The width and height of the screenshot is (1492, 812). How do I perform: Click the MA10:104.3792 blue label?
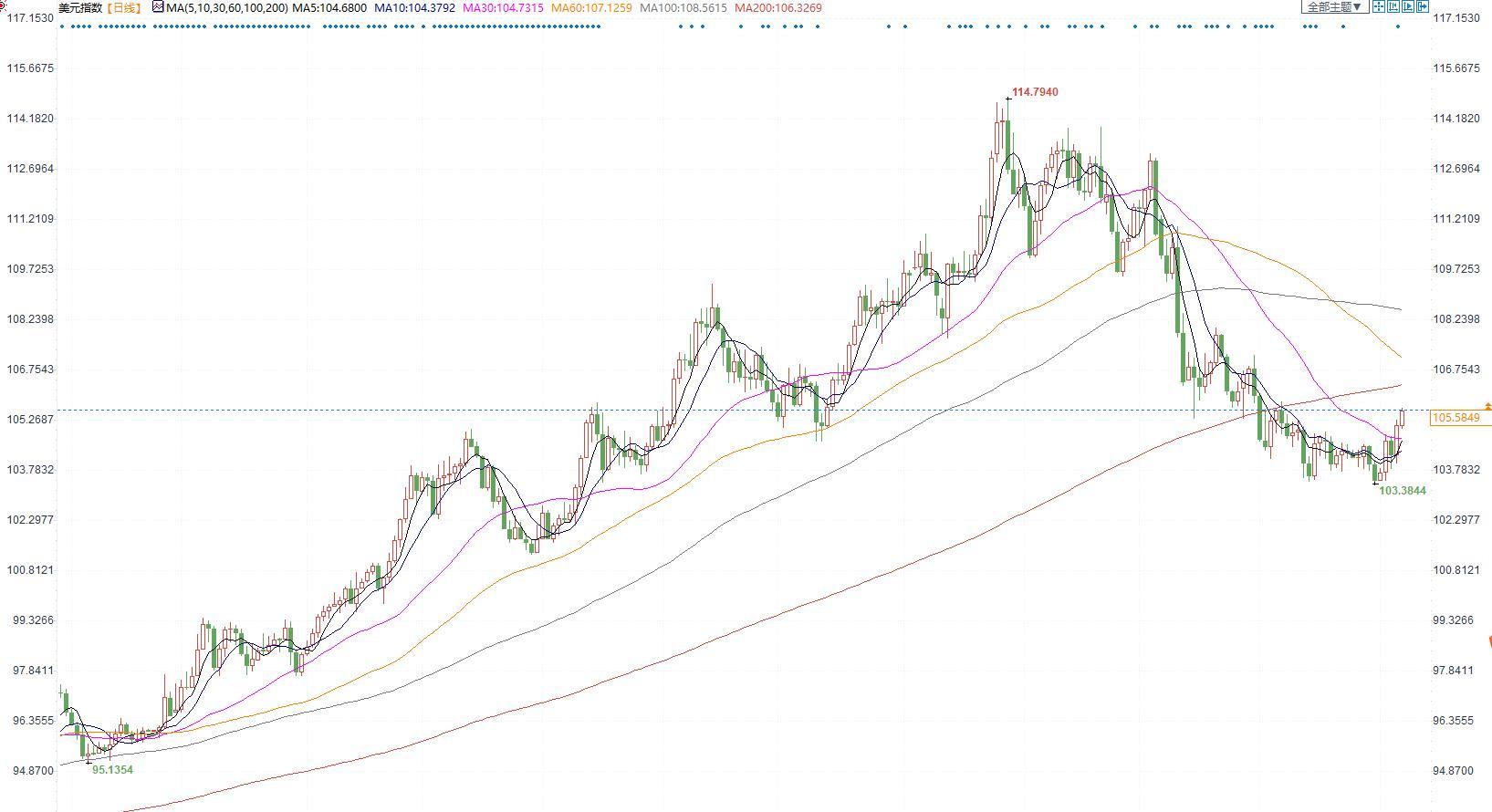414,7
